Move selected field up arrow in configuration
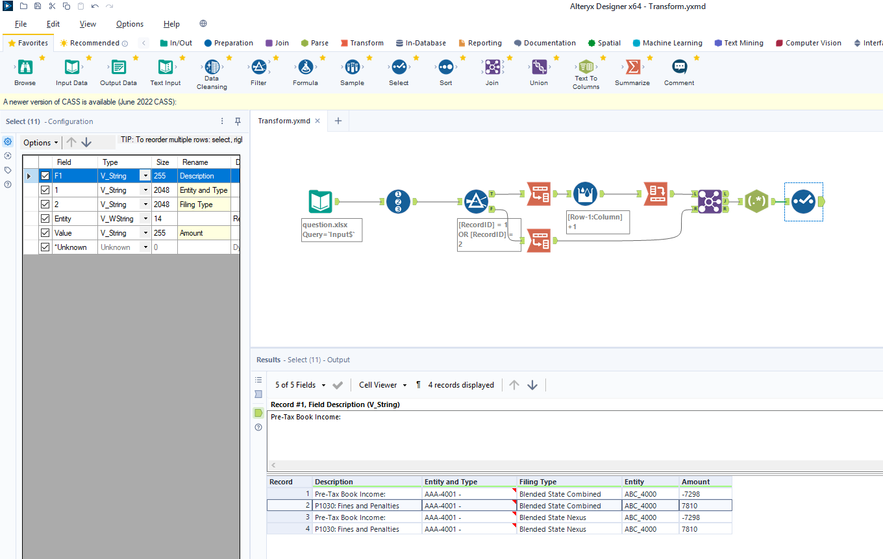Screen dimensions: 883x559 (x=71, y=142)
